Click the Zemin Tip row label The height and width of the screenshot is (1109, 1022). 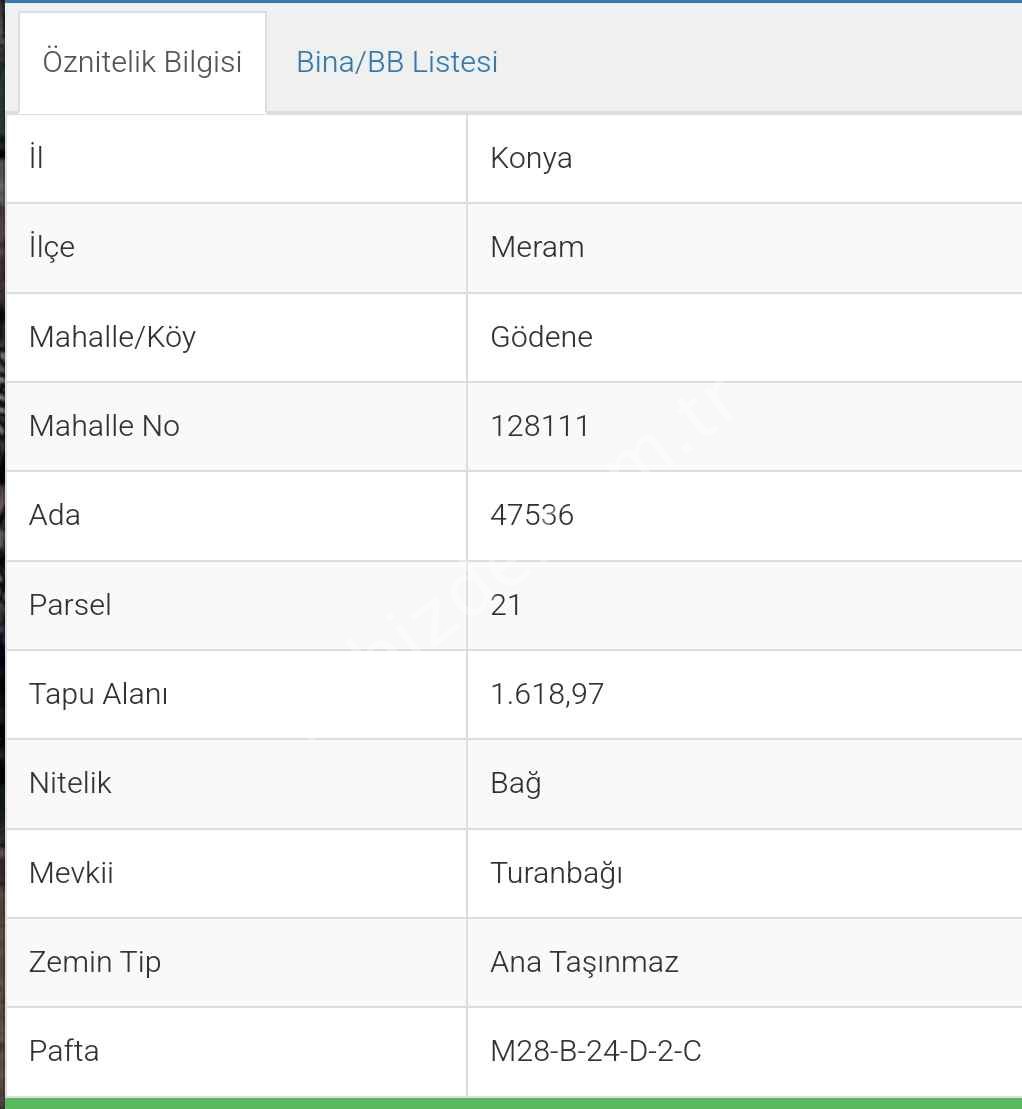click(95, 962)
